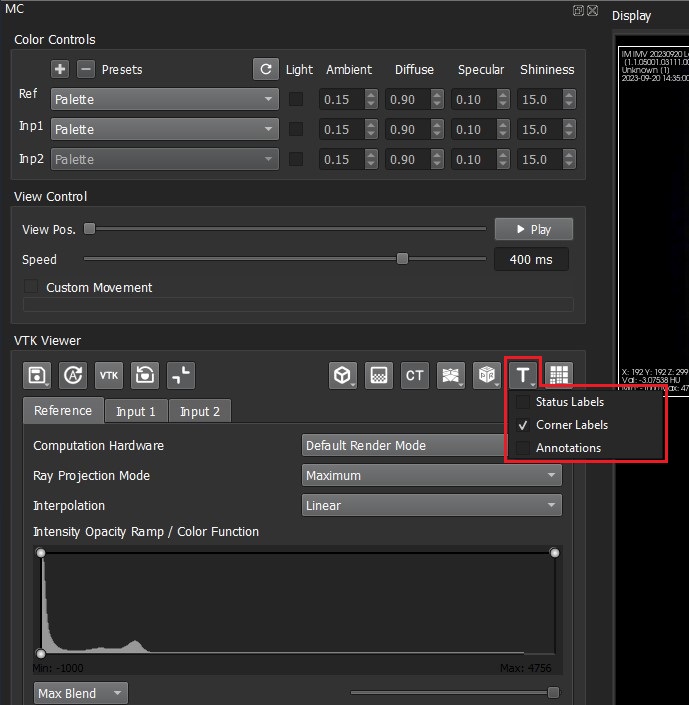Open the text labels T icon menu

pos(523,375)
